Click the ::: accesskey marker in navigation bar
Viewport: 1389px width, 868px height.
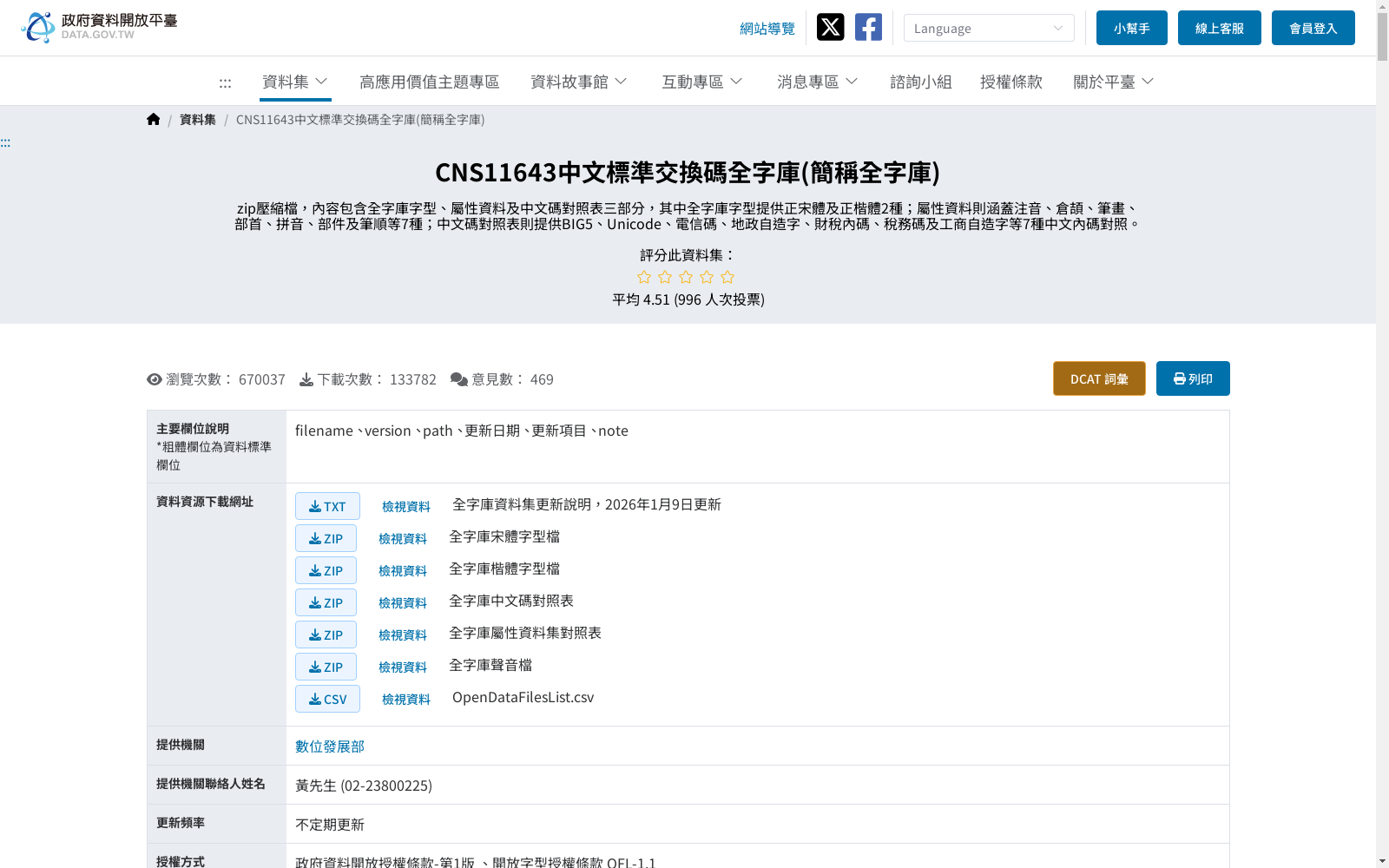[x=225, y=82]
